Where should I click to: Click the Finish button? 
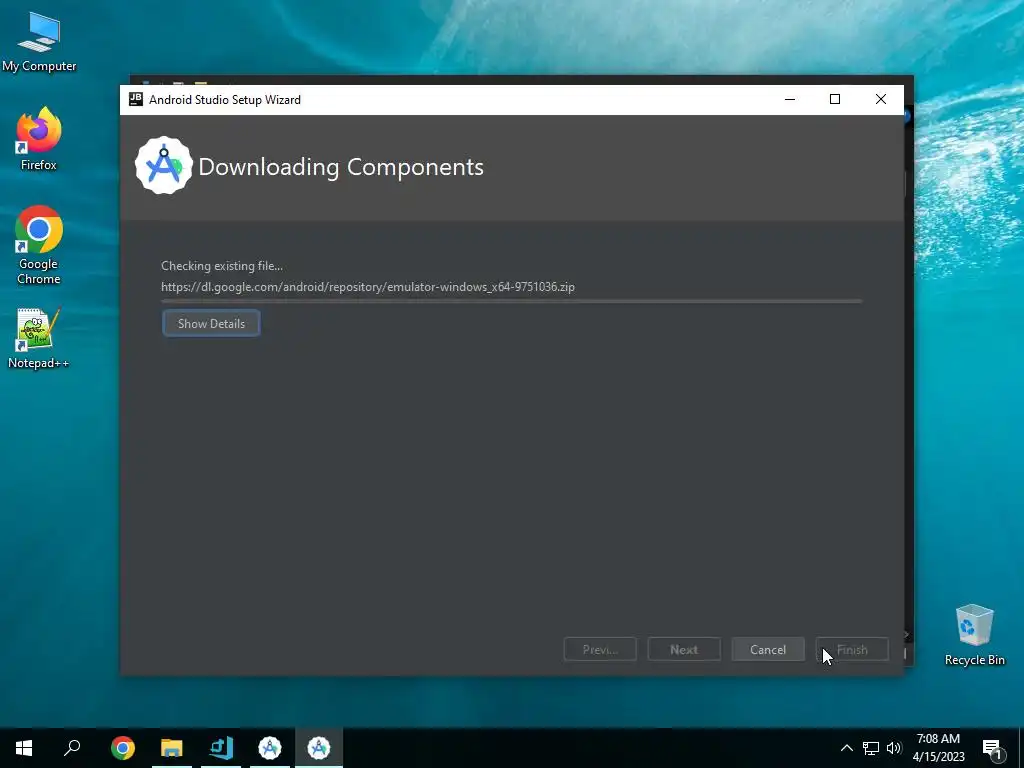coord(852,650)
